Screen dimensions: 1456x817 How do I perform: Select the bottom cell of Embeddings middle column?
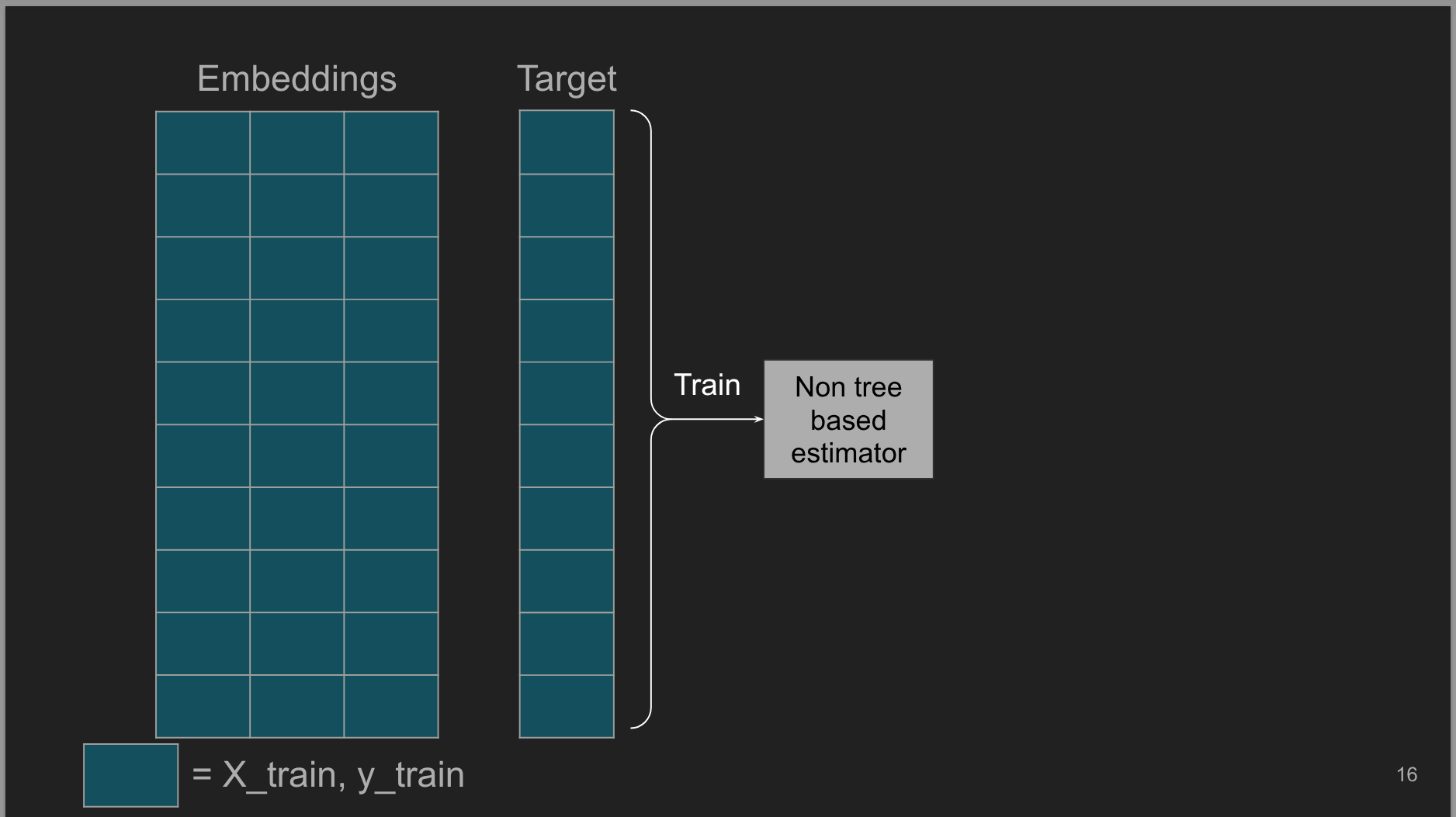coord(296,706)
